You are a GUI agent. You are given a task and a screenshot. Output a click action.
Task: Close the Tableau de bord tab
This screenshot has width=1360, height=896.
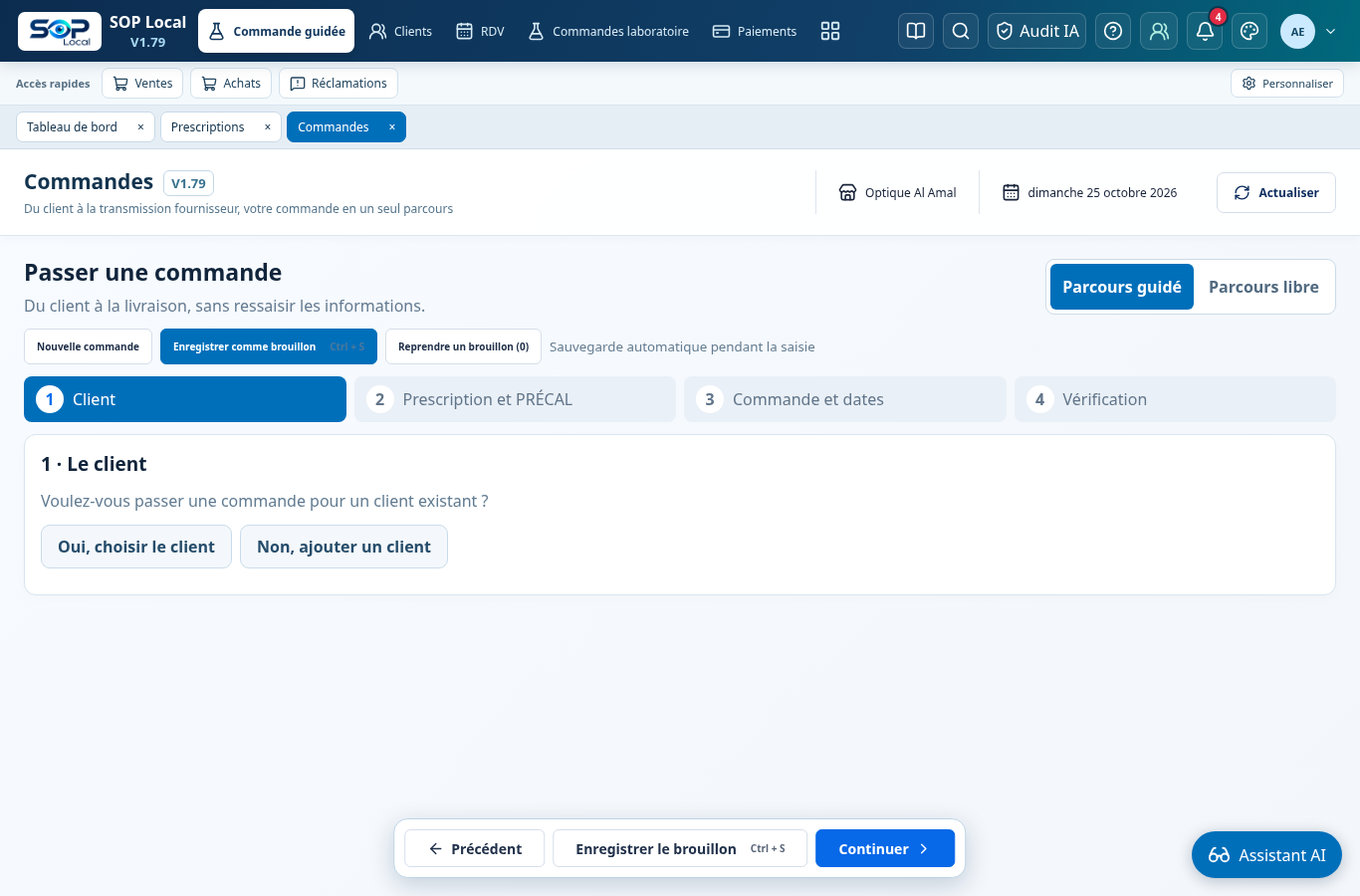coord(140,127)
